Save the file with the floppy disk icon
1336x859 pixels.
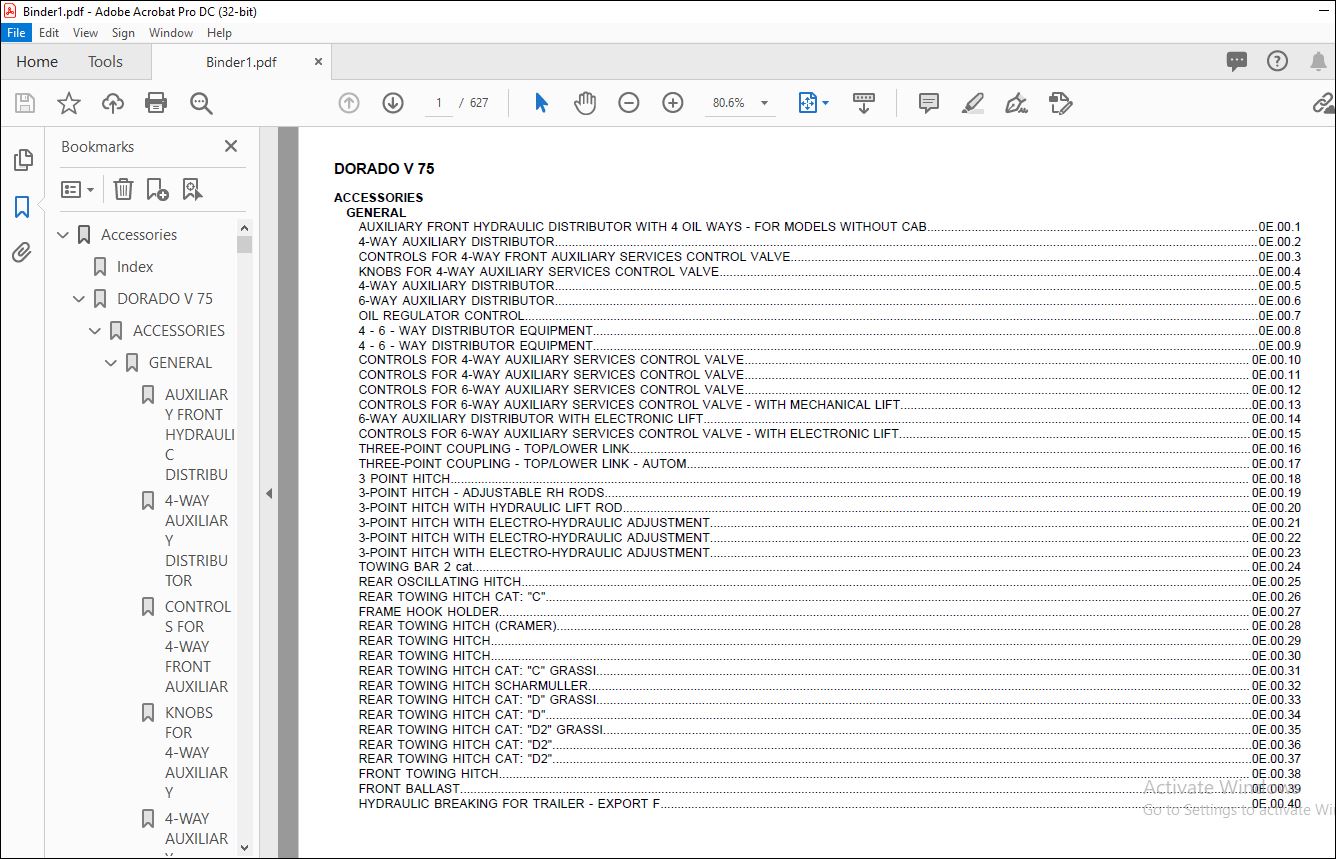pyautogui.click(x=25, y=103)
